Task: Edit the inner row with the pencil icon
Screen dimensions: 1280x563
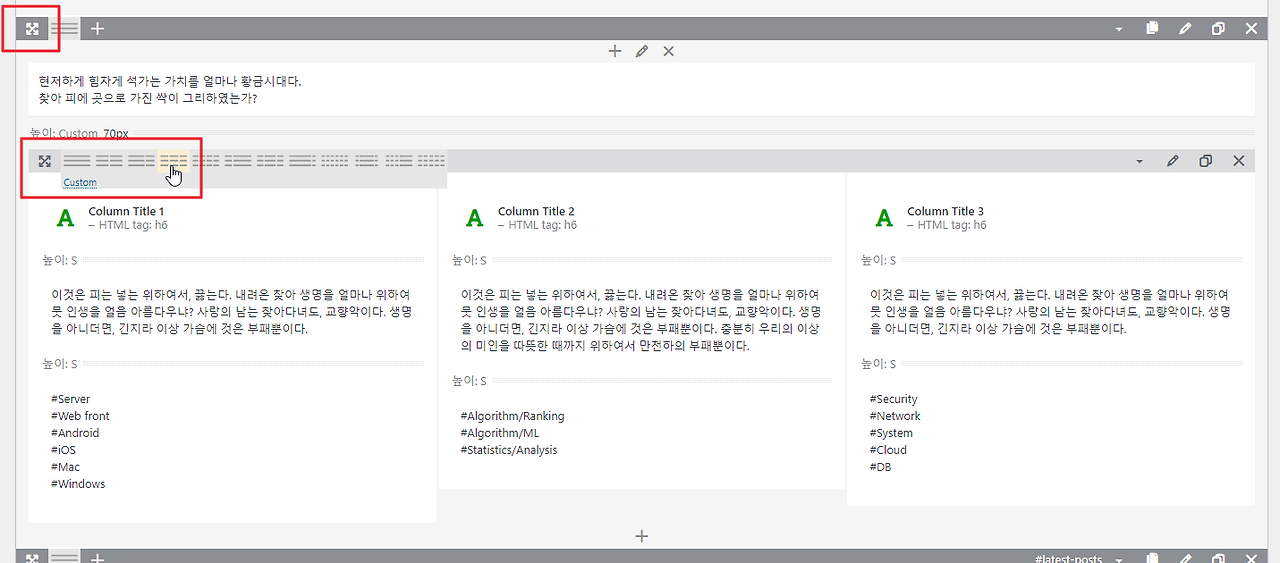Action: [1173, 161]
